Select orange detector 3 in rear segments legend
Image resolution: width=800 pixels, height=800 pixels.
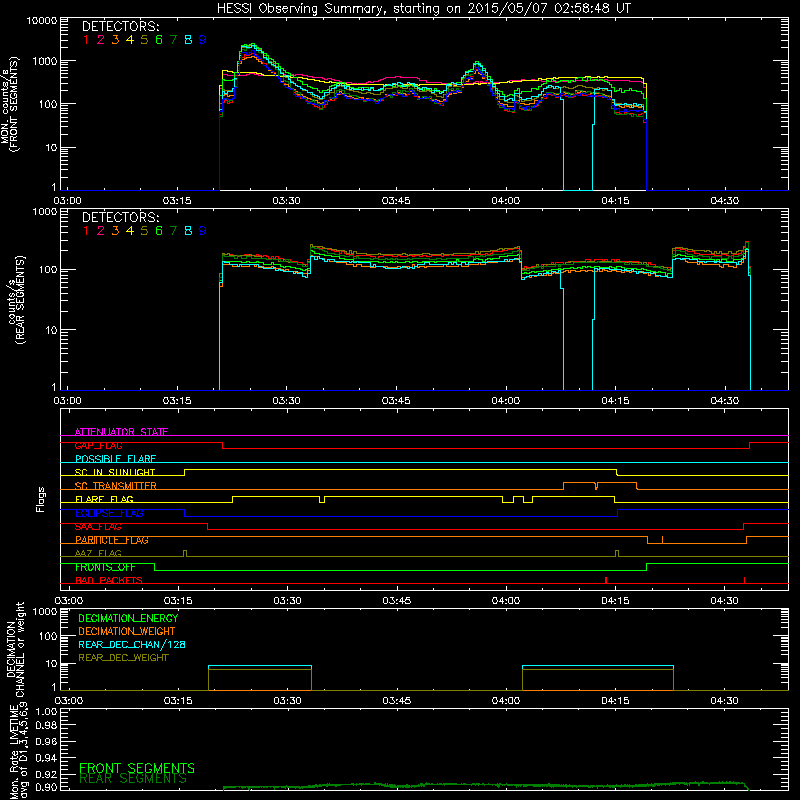click(115, 231)
